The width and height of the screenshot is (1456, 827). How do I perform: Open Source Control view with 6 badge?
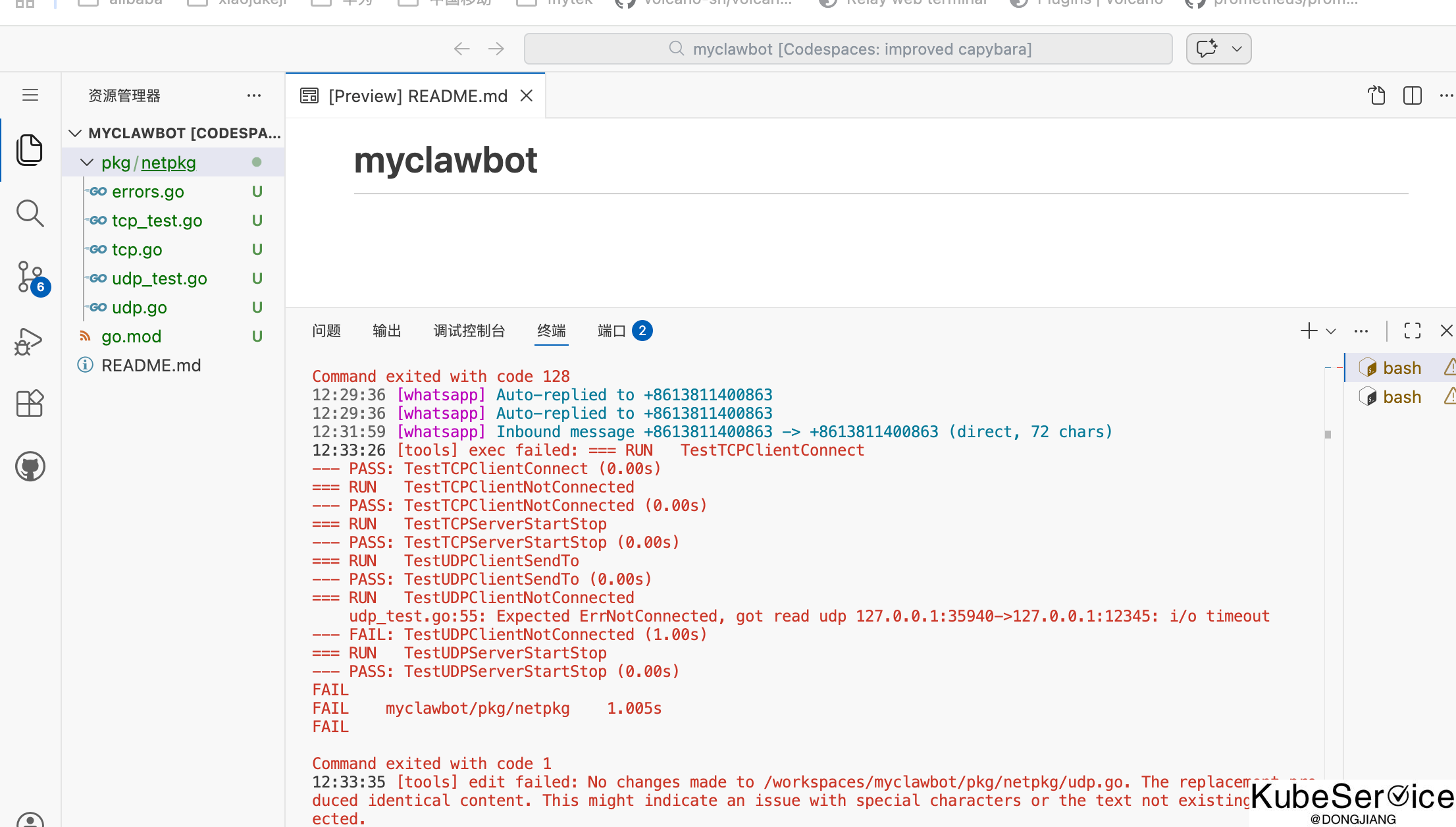[30, 277]
